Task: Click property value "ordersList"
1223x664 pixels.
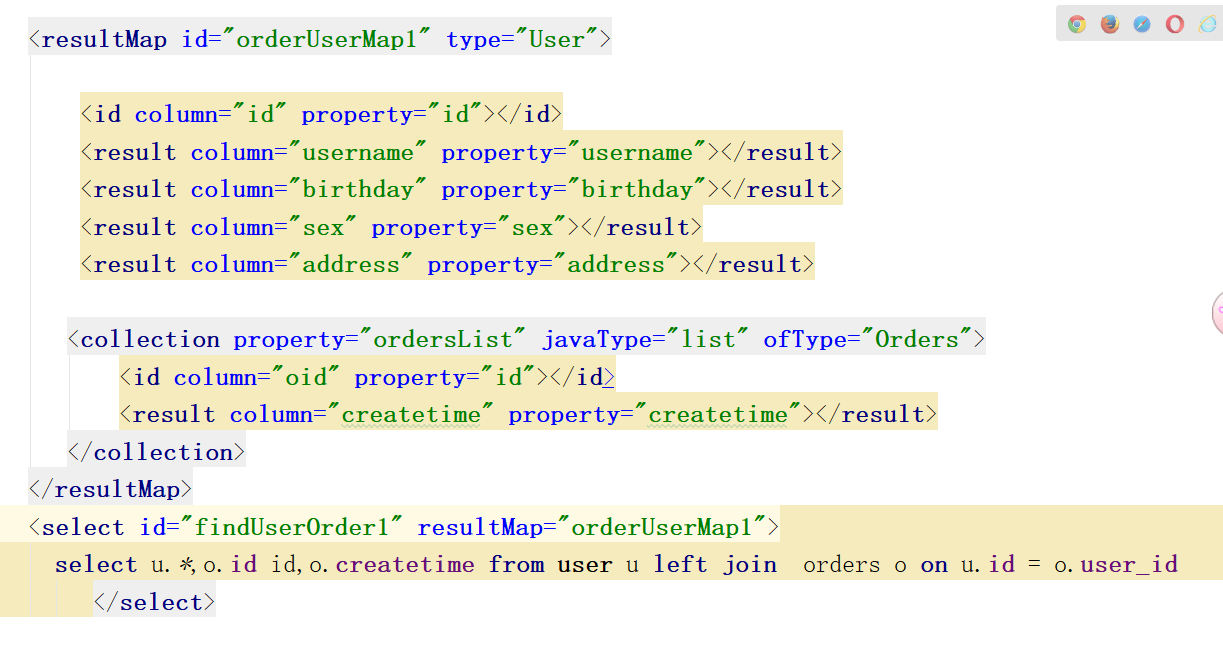Action: click(x=442, y=340)
